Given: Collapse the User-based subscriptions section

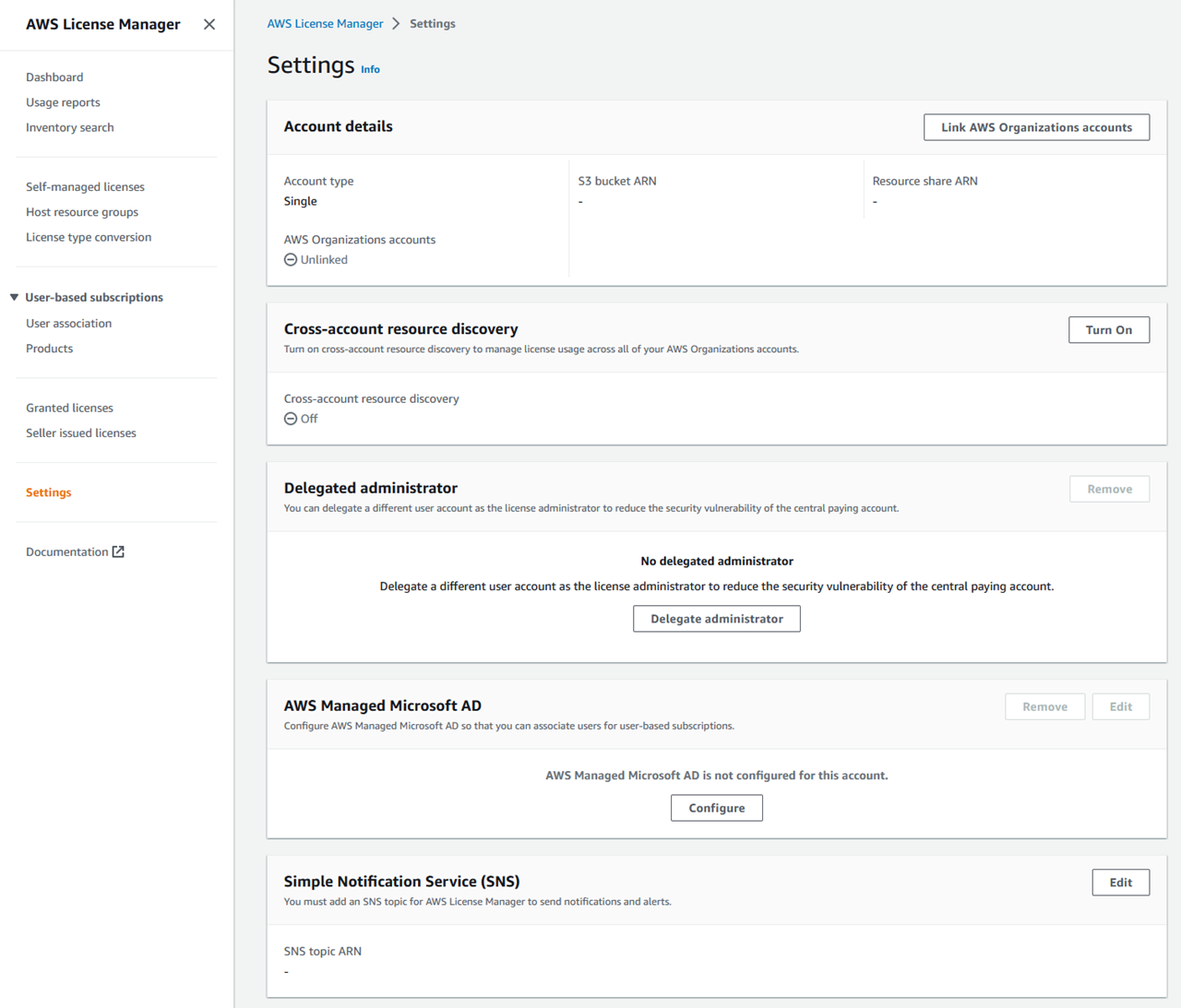Looking at the screenshot, I should coord(13,297).
